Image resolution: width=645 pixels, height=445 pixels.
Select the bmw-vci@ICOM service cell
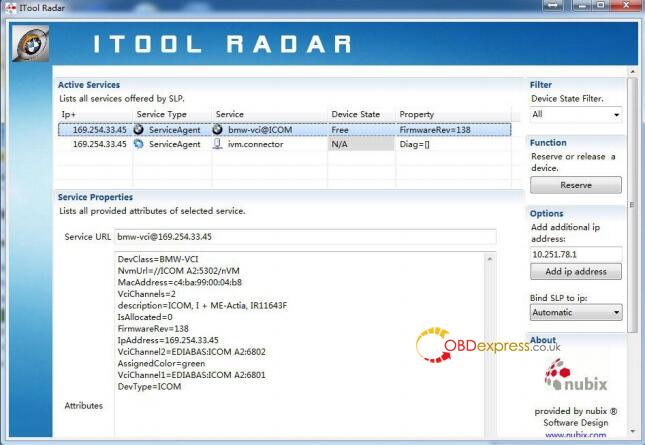[x=269, y=130]
